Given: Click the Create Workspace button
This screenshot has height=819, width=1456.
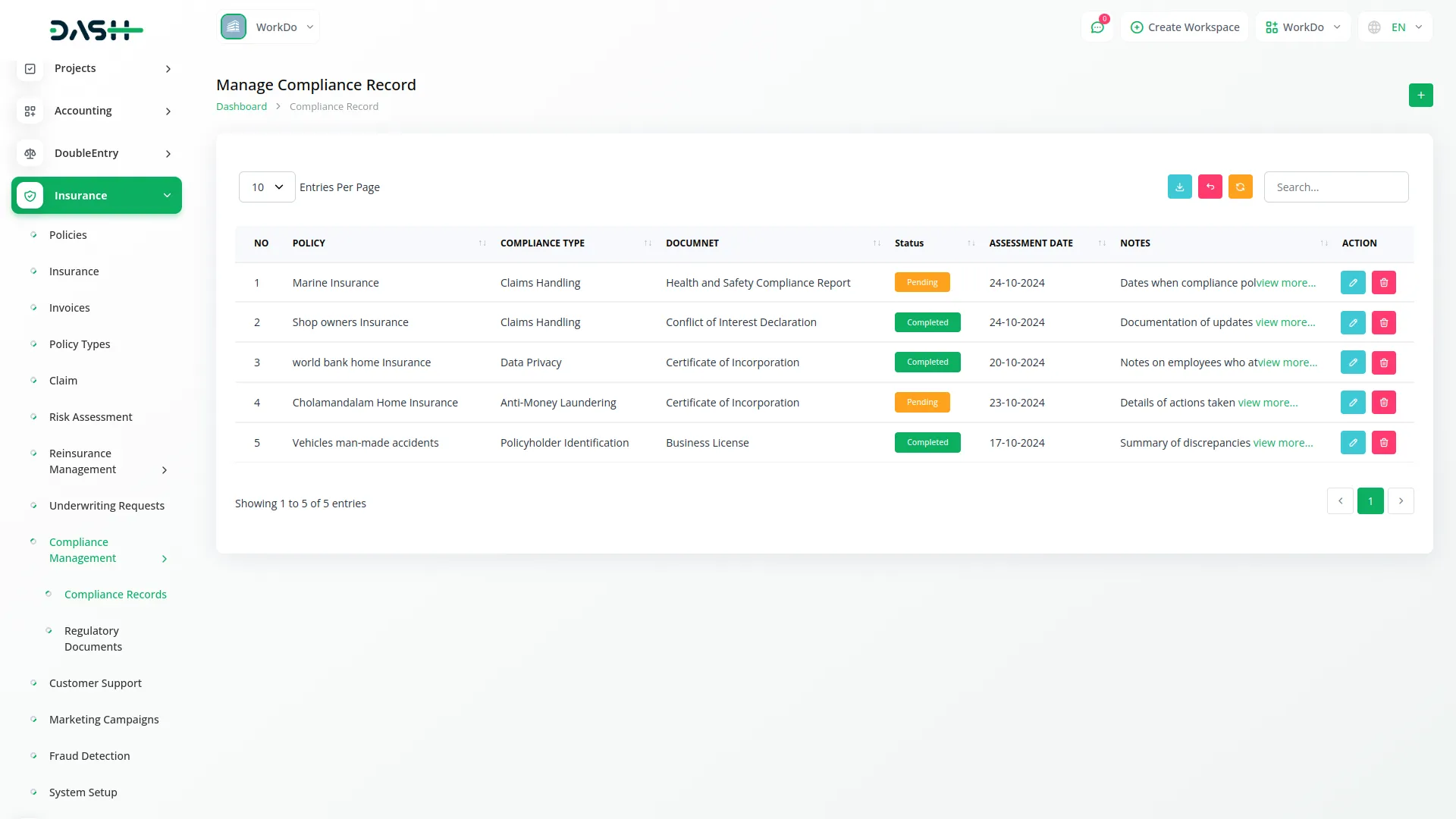Looking at the screenshot, I should coord(1185,27).
